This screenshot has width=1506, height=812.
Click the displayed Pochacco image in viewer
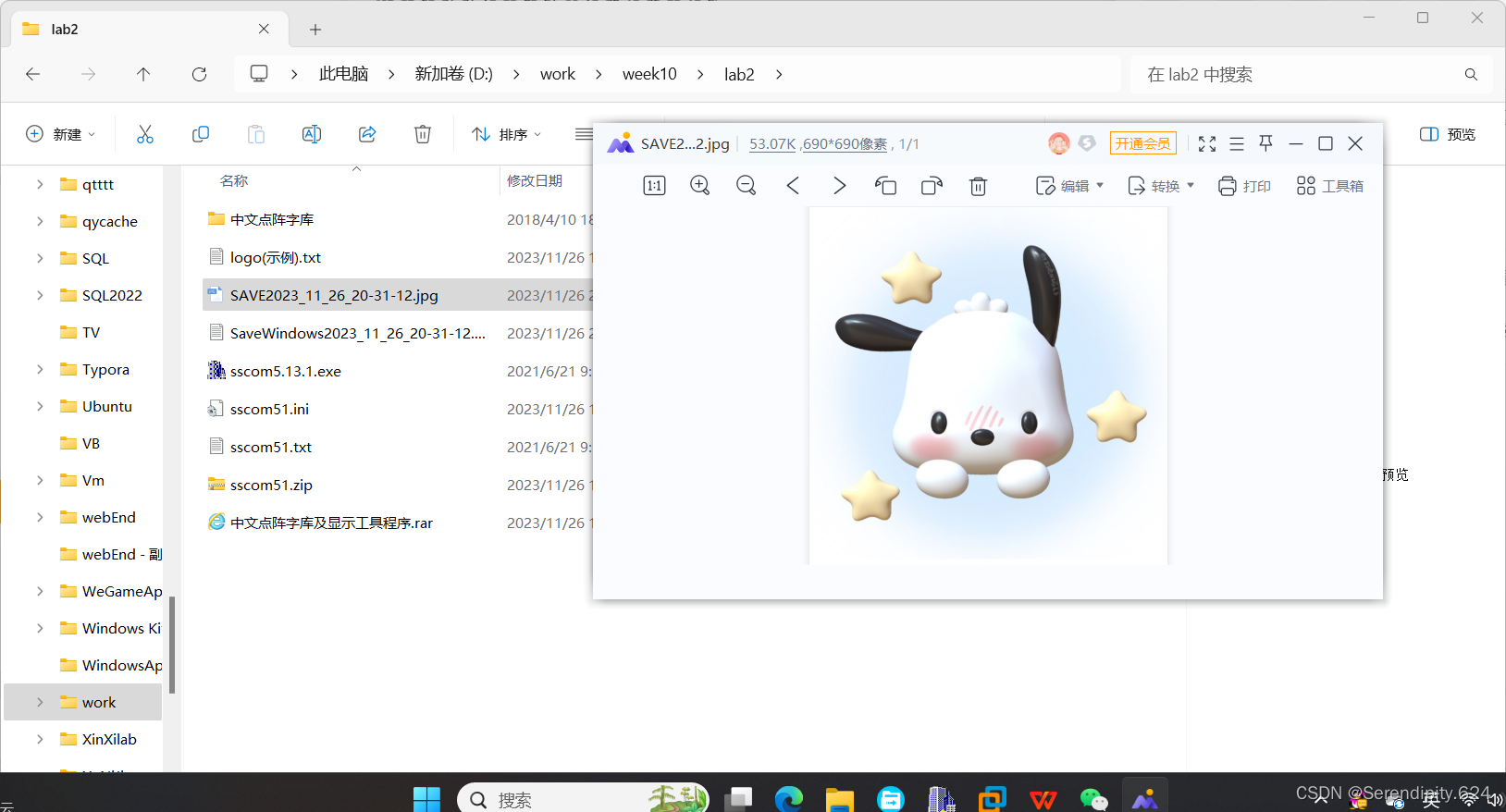tap(988, 386)
